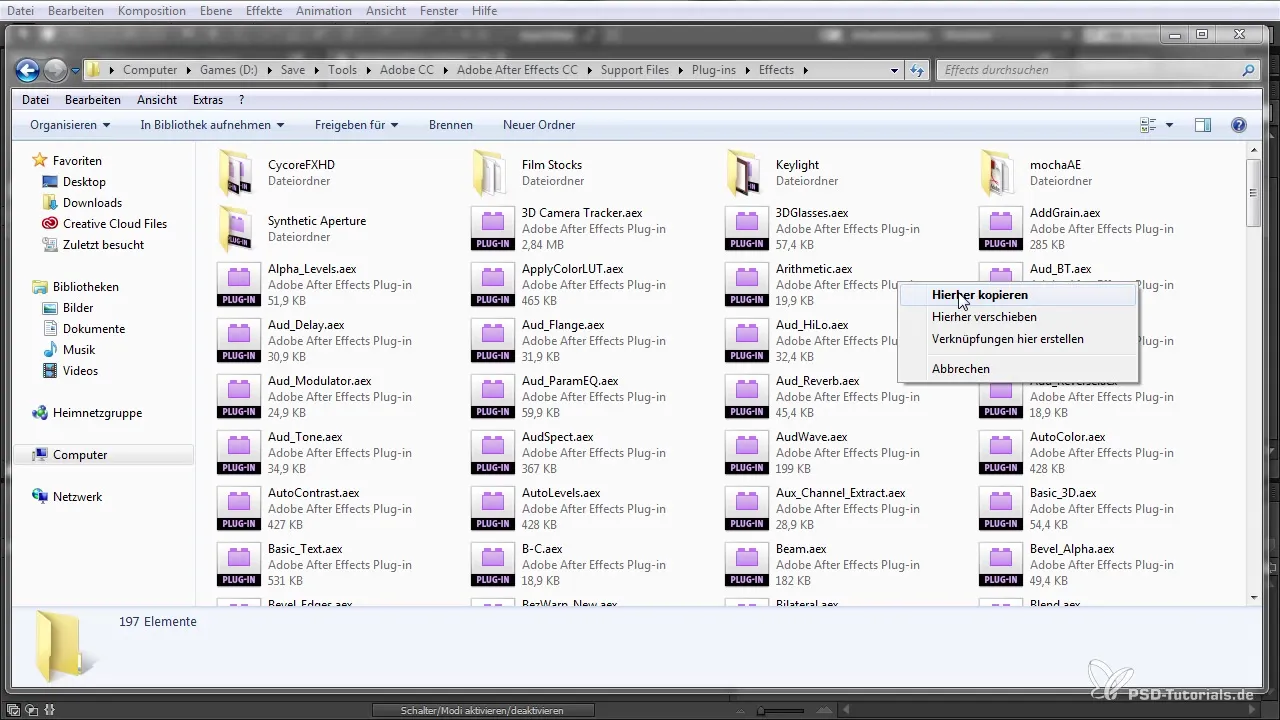The width and height of the screenshot is (1280, 720).
Task: Choose Abbrechen in context menu
Action: pos(1017,369)
